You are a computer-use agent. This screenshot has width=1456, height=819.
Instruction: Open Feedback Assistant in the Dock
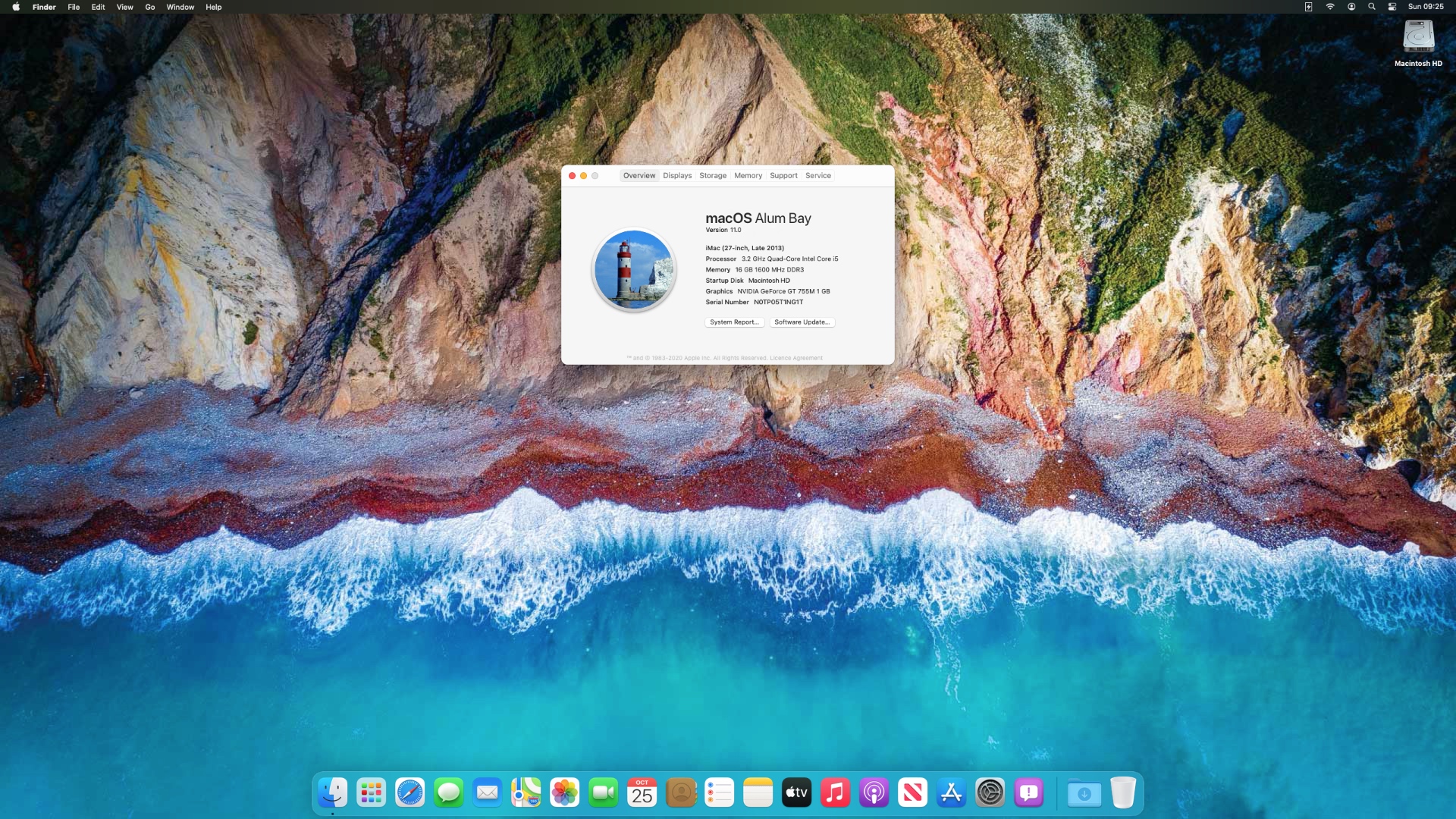point(1028,793)
